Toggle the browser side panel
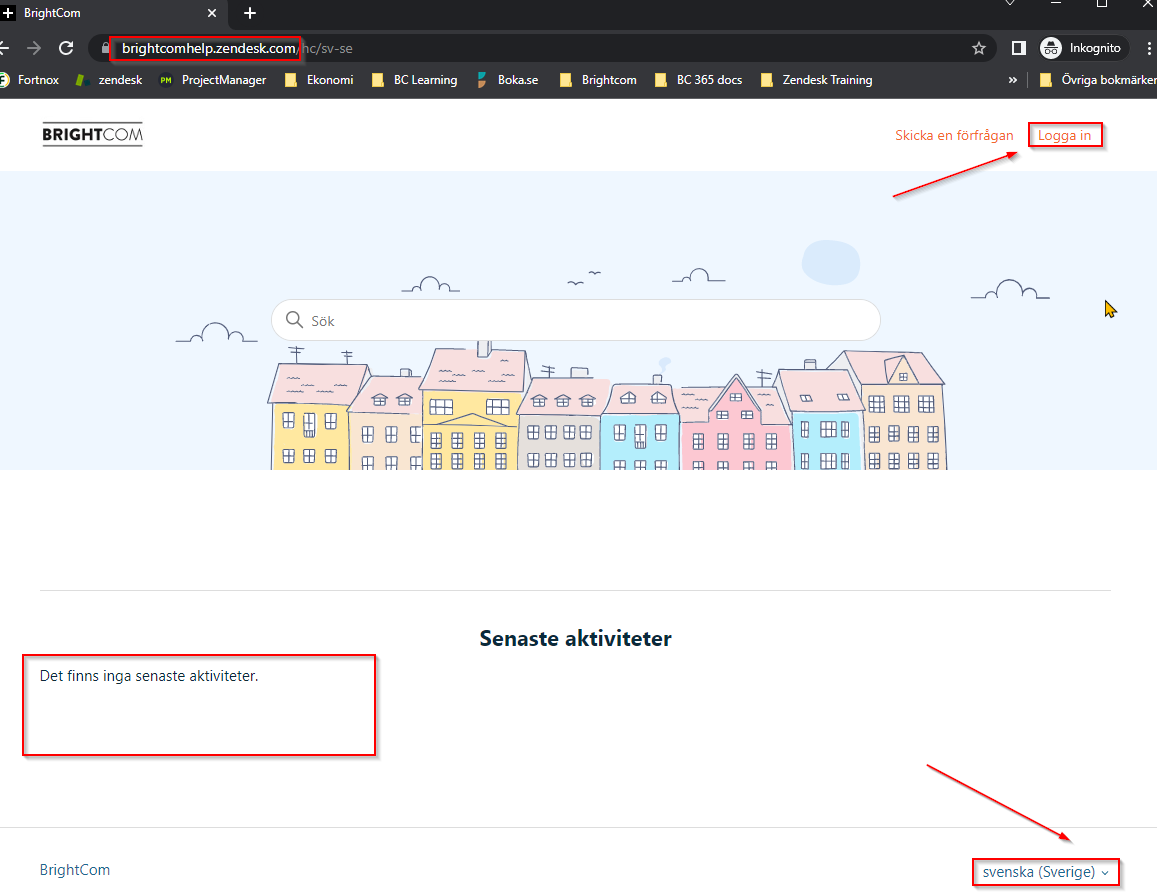The width and height of the screenshot is (1157, 895). pyautogui.click(x=1016, y=47)
